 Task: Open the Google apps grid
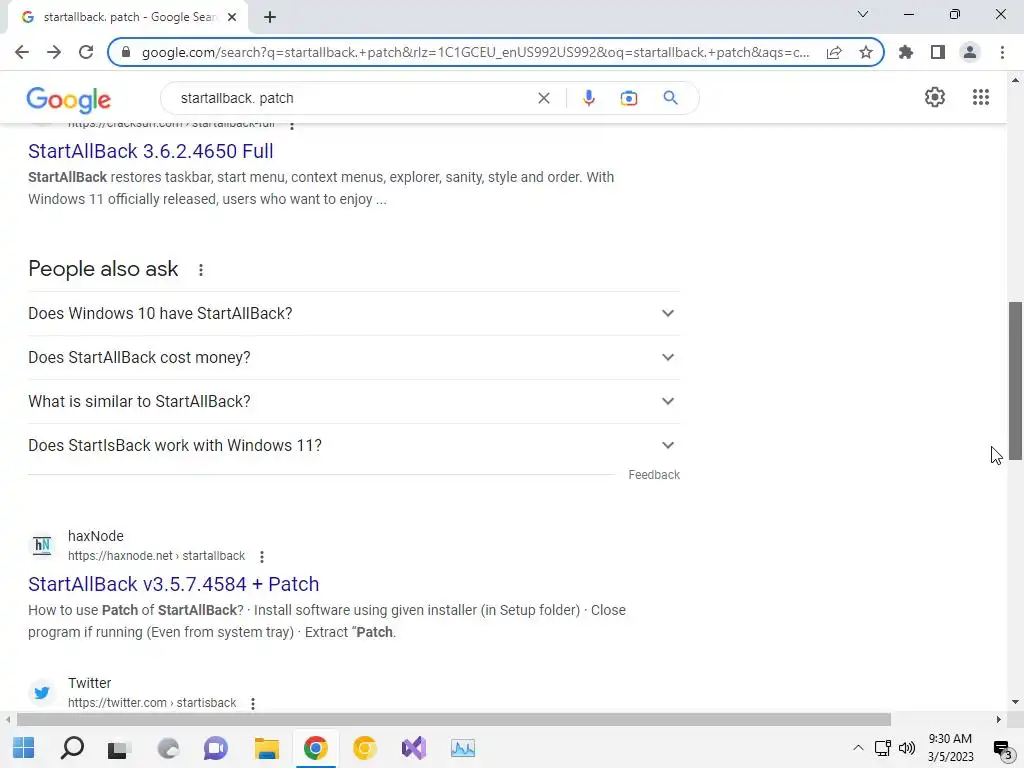(980, 97)
